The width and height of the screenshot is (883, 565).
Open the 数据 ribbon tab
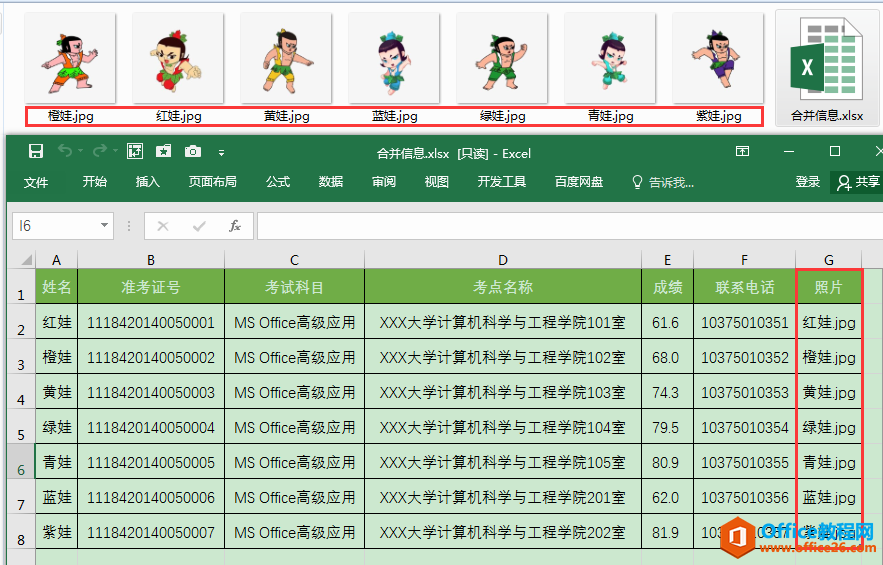coord(331,181)
